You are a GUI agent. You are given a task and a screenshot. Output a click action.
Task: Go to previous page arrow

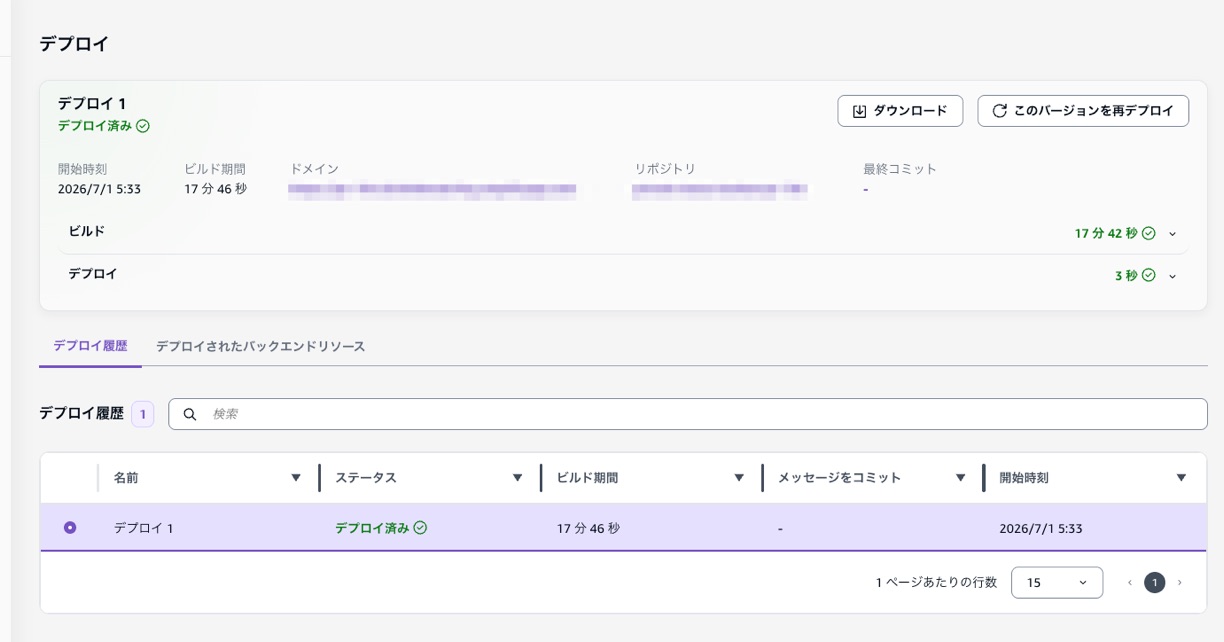point(1130,582)
